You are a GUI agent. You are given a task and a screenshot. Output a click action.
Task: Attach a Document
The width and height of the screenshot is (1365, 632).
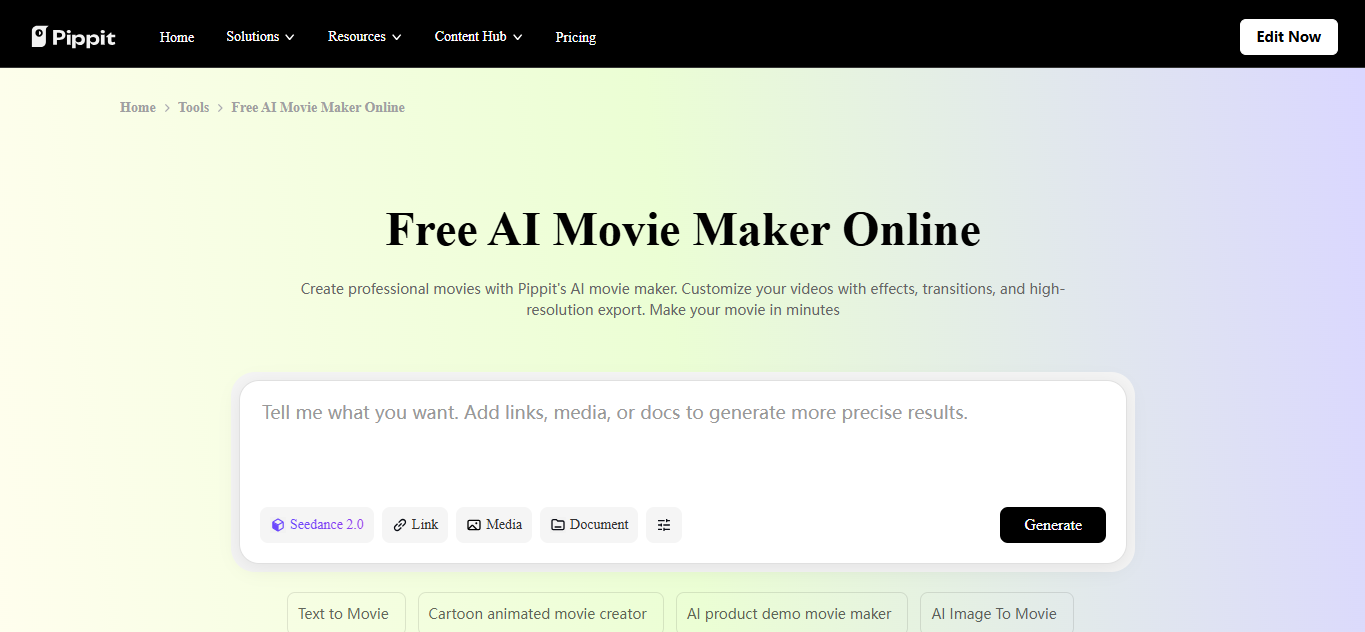(589, 525)
